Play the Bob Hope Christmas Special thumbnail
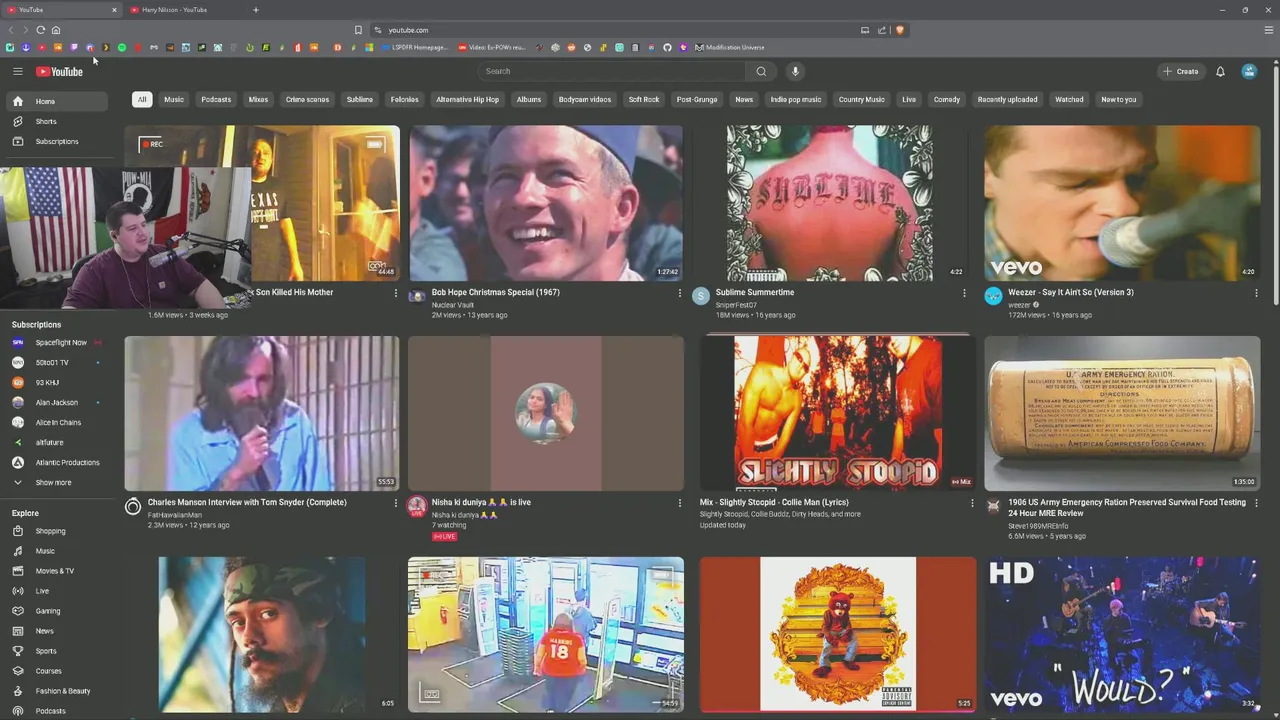 546,203
